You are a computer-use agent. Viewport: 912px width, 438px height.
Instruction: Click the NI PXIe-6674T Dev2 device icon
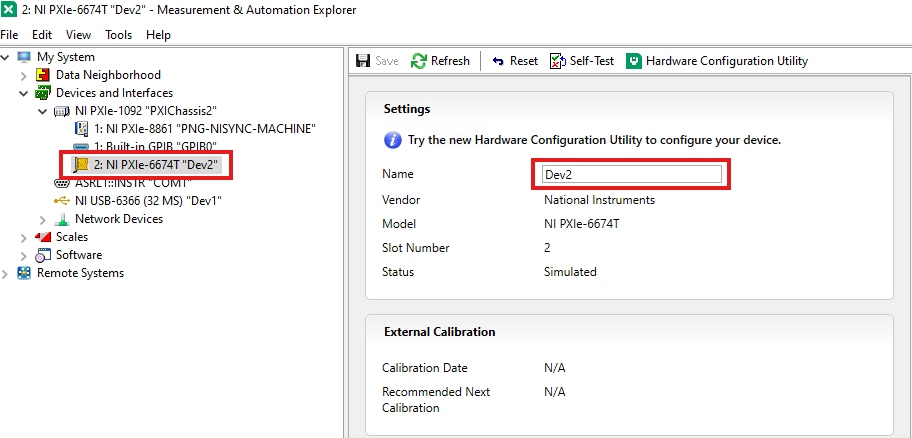(81, 165)
